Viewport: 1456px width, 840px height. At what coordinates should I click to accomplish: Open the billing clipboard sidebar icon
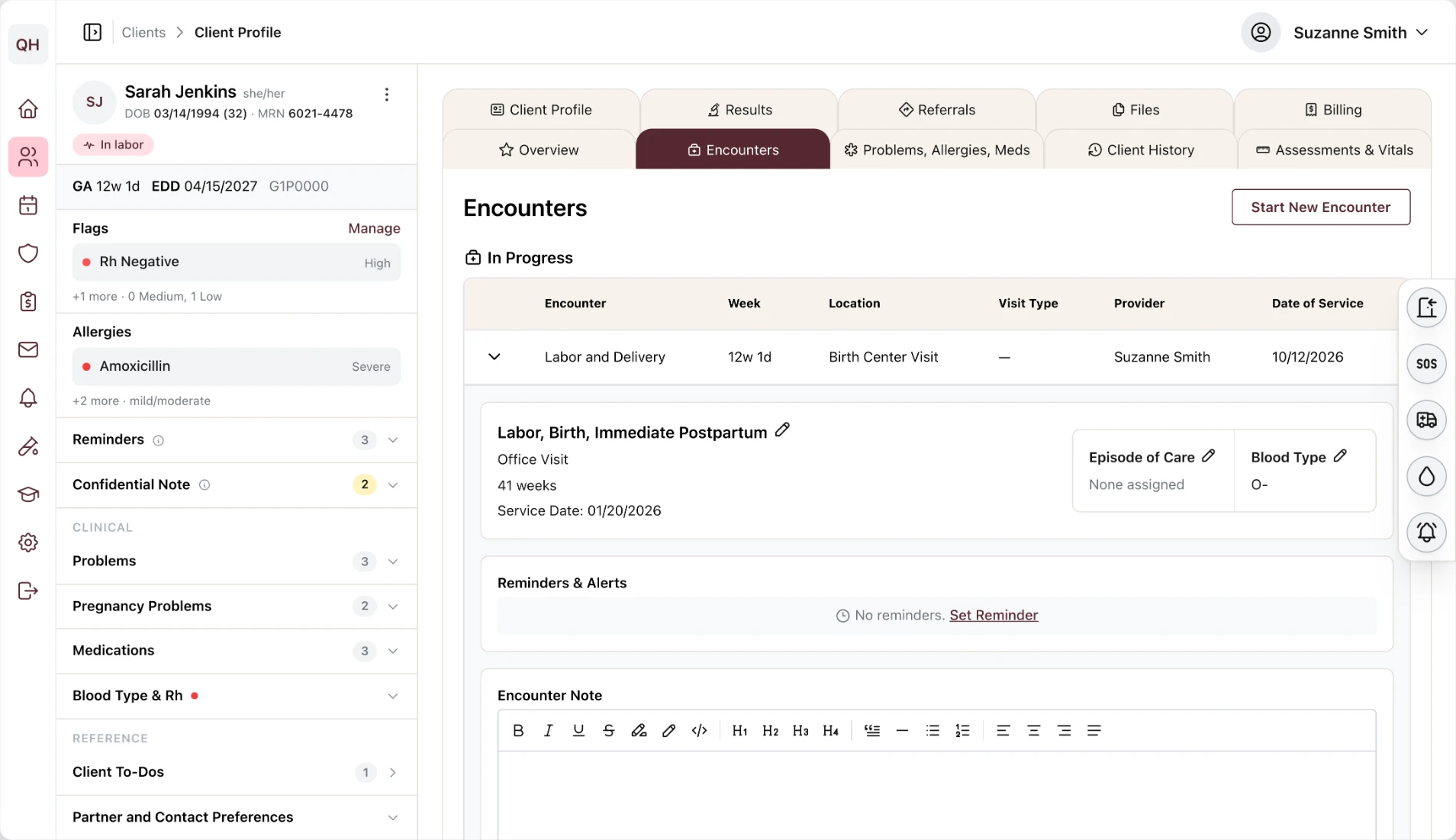[x=28, y=301]
